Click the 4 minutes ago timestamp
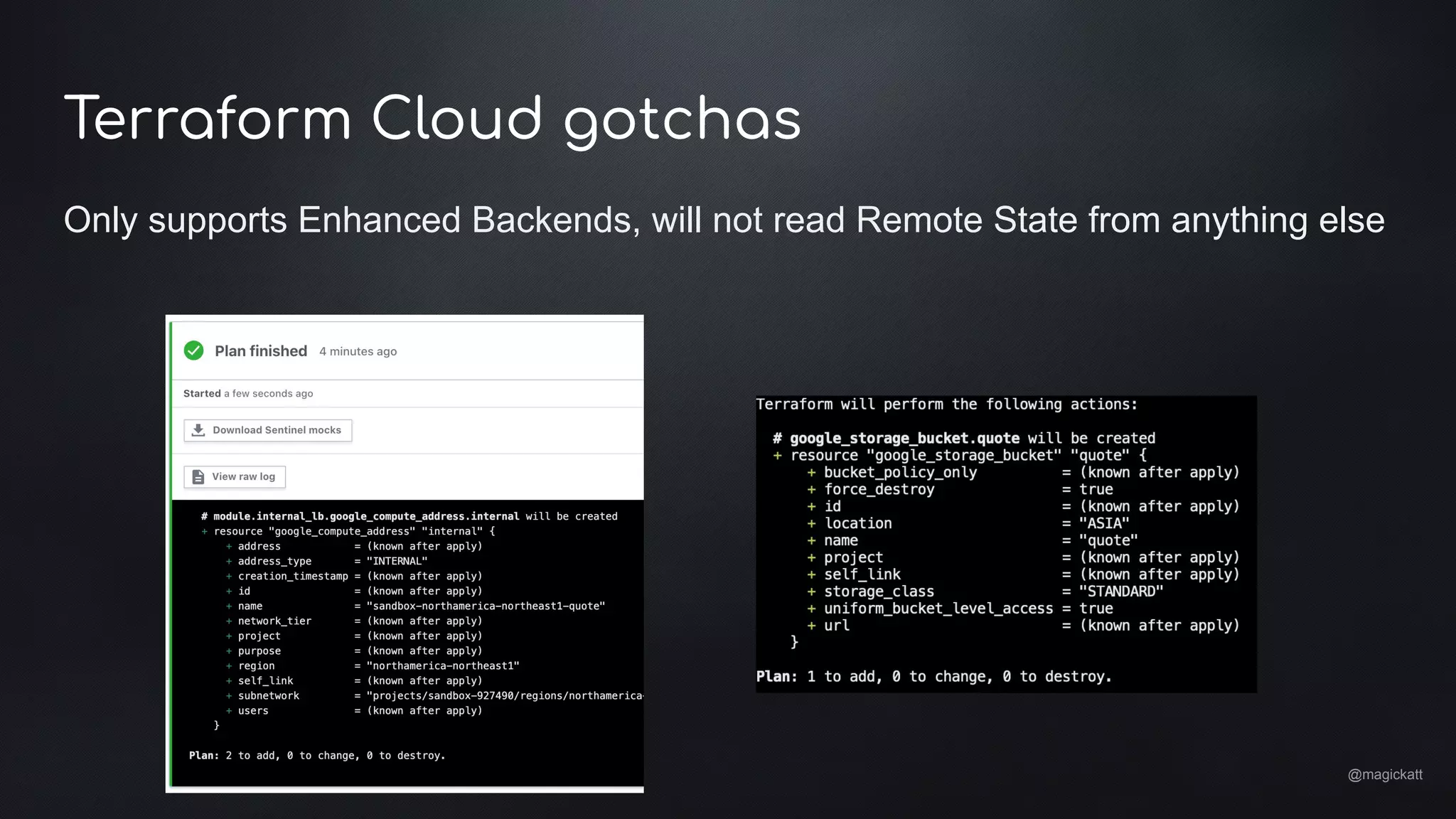Image resolution: width=1456 pixels, height=819 pixels. click(358, 352)
